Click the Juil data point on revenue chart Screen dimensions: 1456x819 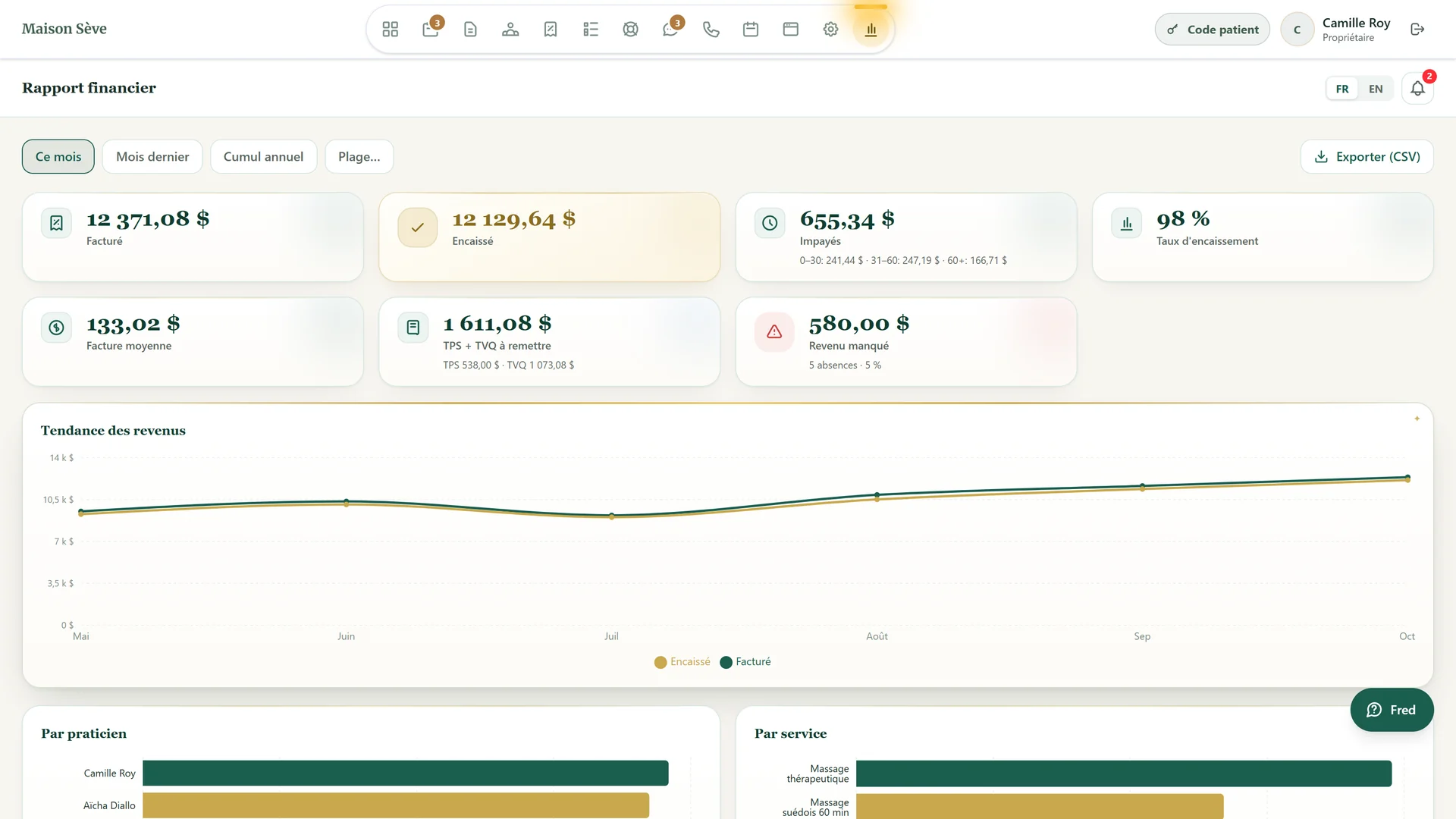point(612,516)
